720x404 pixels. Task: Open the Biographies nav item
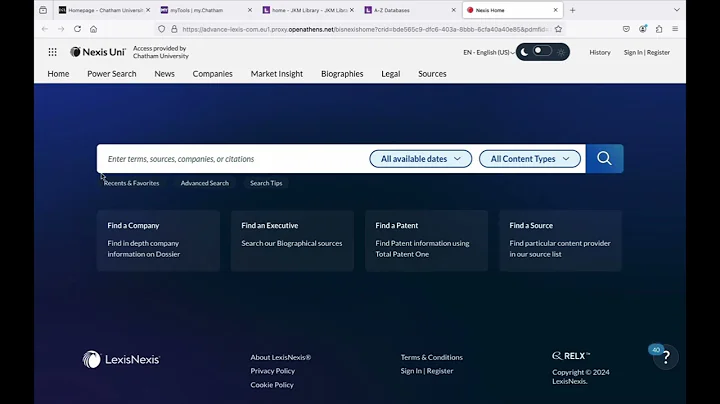click(342, 73)
